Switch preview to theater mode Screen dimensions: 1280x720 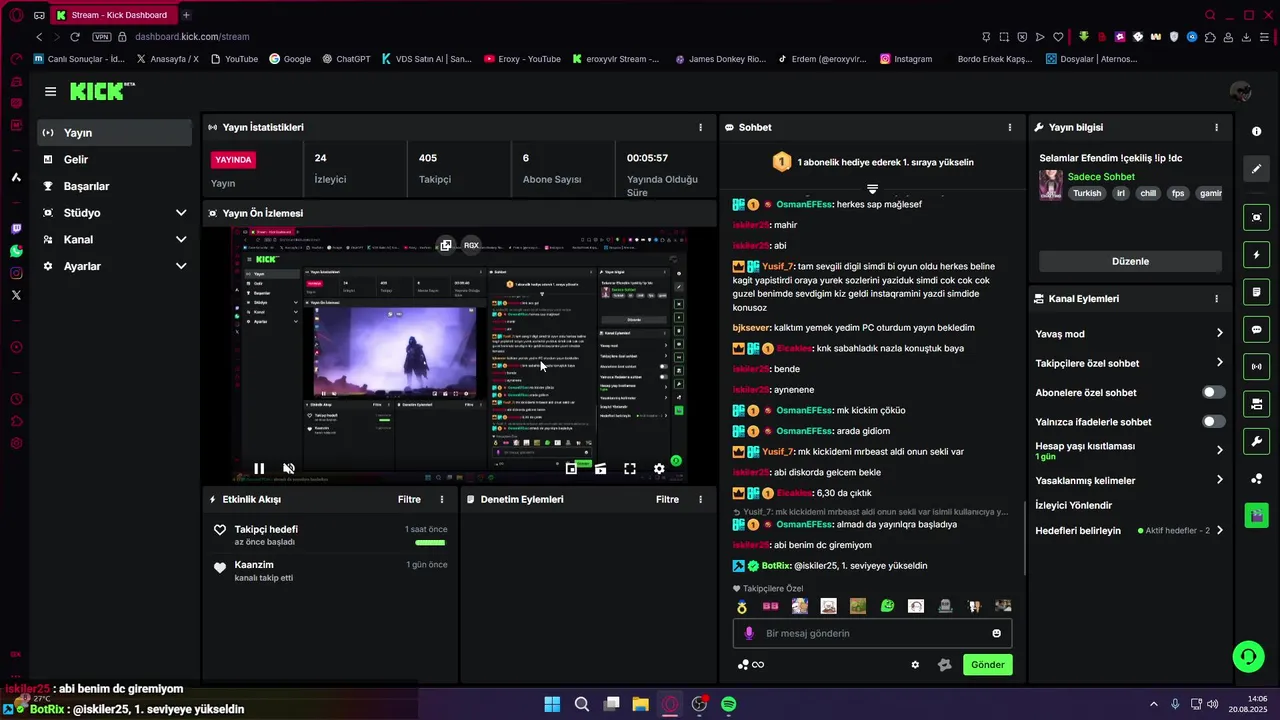coord(600,468)
